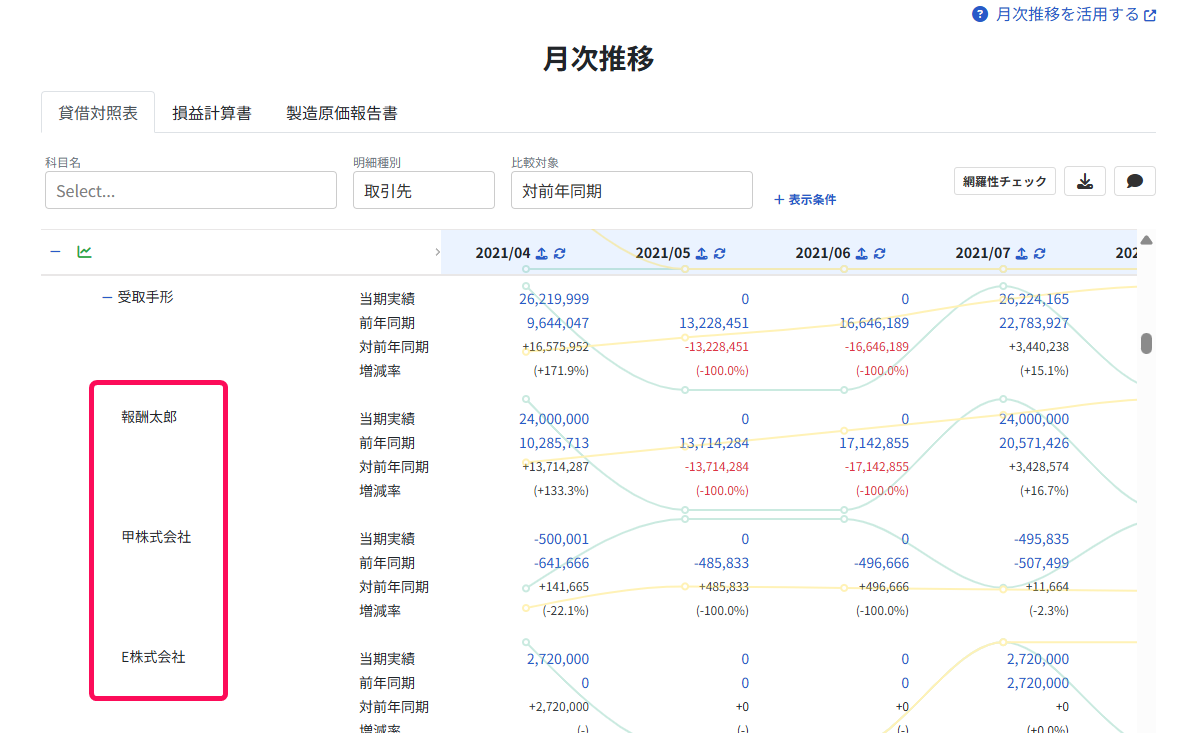Image resolution: width=1197 pixels, height=733 pixels.
Task: Open the 比較対象 dropdown showing 対前年同期
Action: [x=631, y=190]
